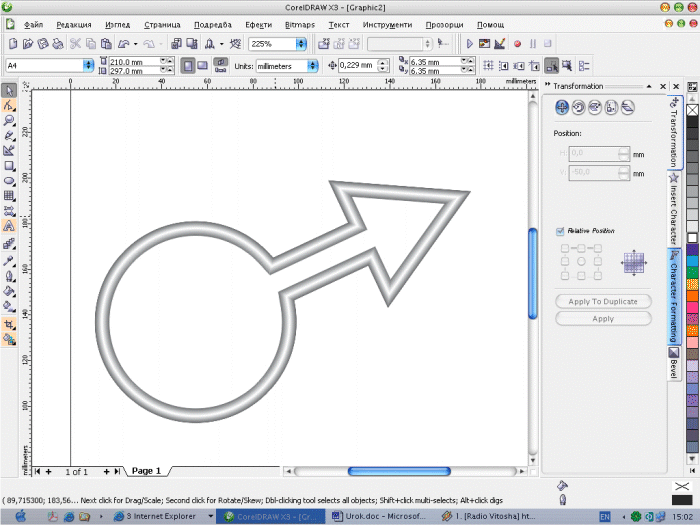Select bottom-right anchor point checkbox

pyautogui.click(x=598, y=275)
